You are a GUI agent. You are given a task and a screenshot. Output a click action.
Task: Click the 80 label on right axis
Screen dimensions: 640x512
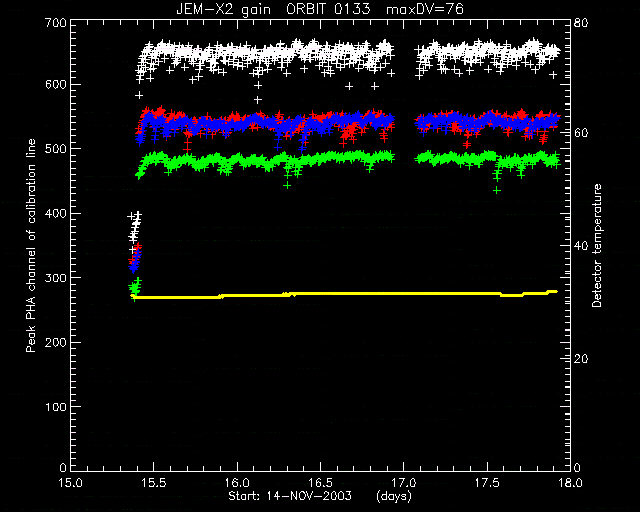[580, 23]
